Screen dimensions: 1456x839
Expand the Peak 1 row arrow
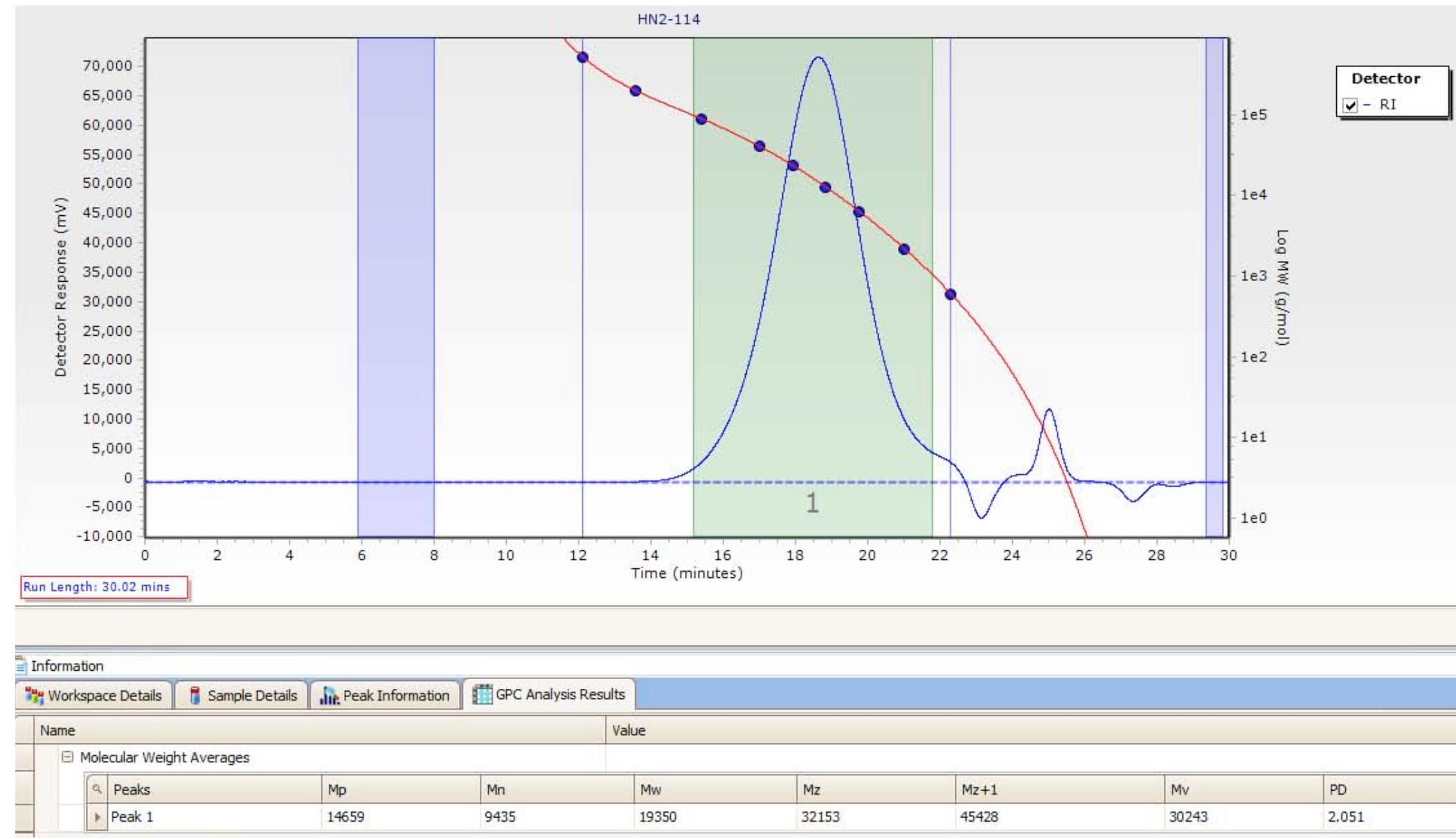[98, 817]
